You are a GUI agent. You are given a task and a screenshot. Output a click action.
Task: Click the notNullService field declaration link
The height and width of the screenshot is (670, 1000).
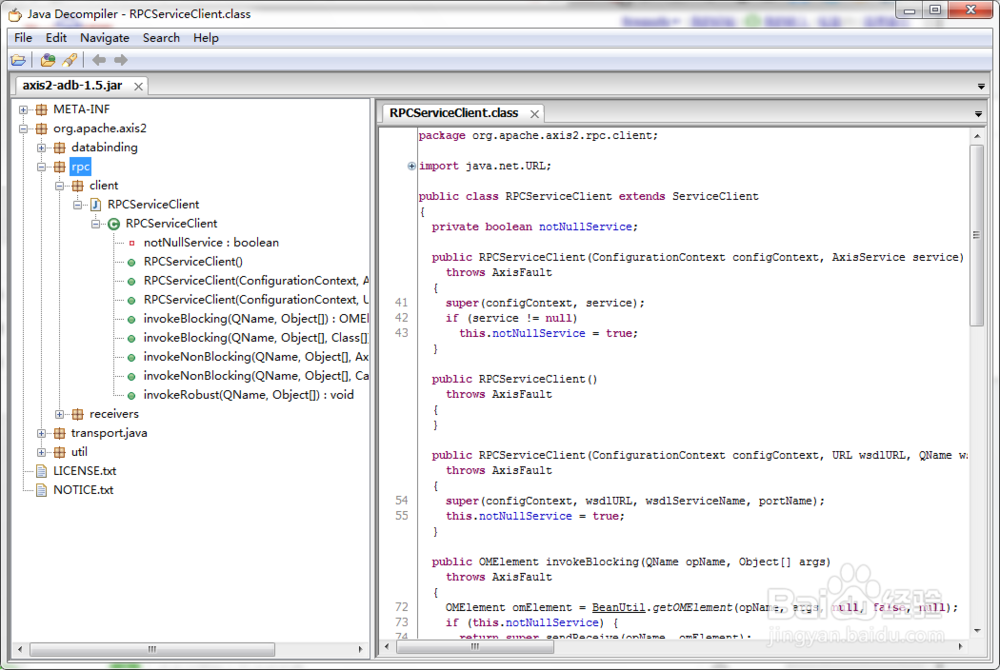click(x=585, y=227)
